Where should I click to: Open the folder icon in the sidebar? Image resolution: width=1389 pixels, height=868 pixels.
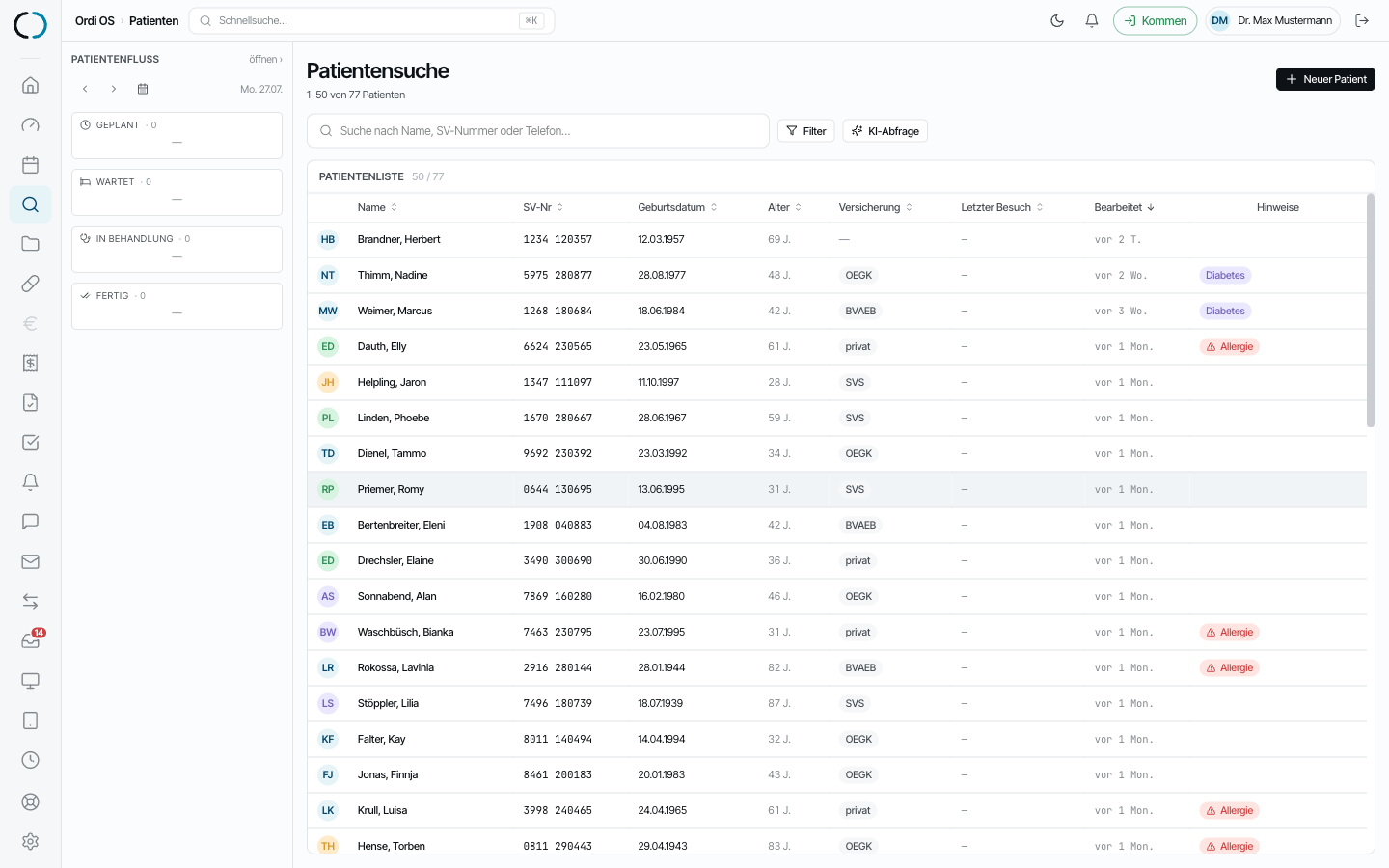click(31, 244)
